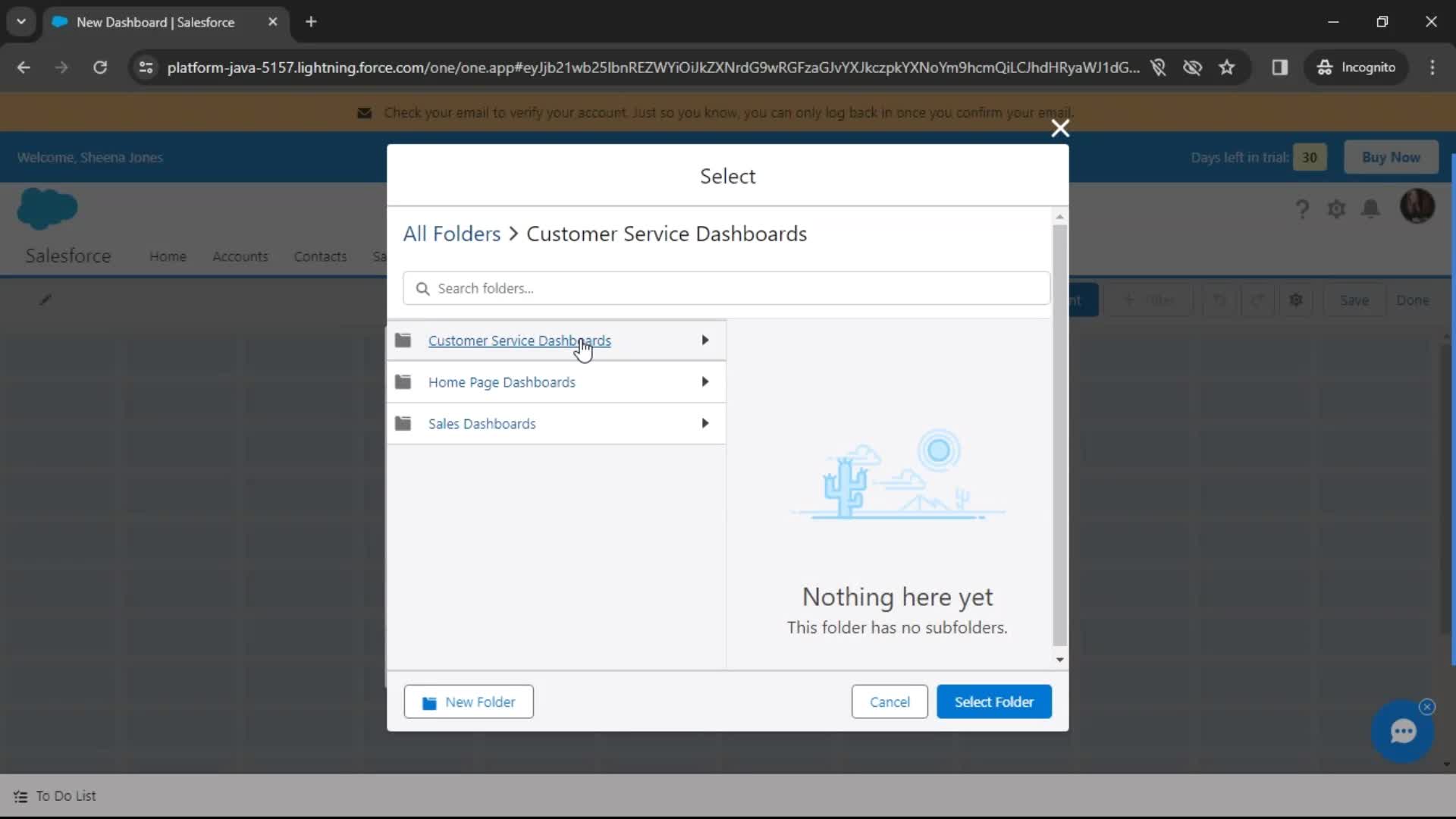The height and width of the screenshot is (819, 1456).
Task: Bookmark this page with the star icon
Action: click(1227, 67)
